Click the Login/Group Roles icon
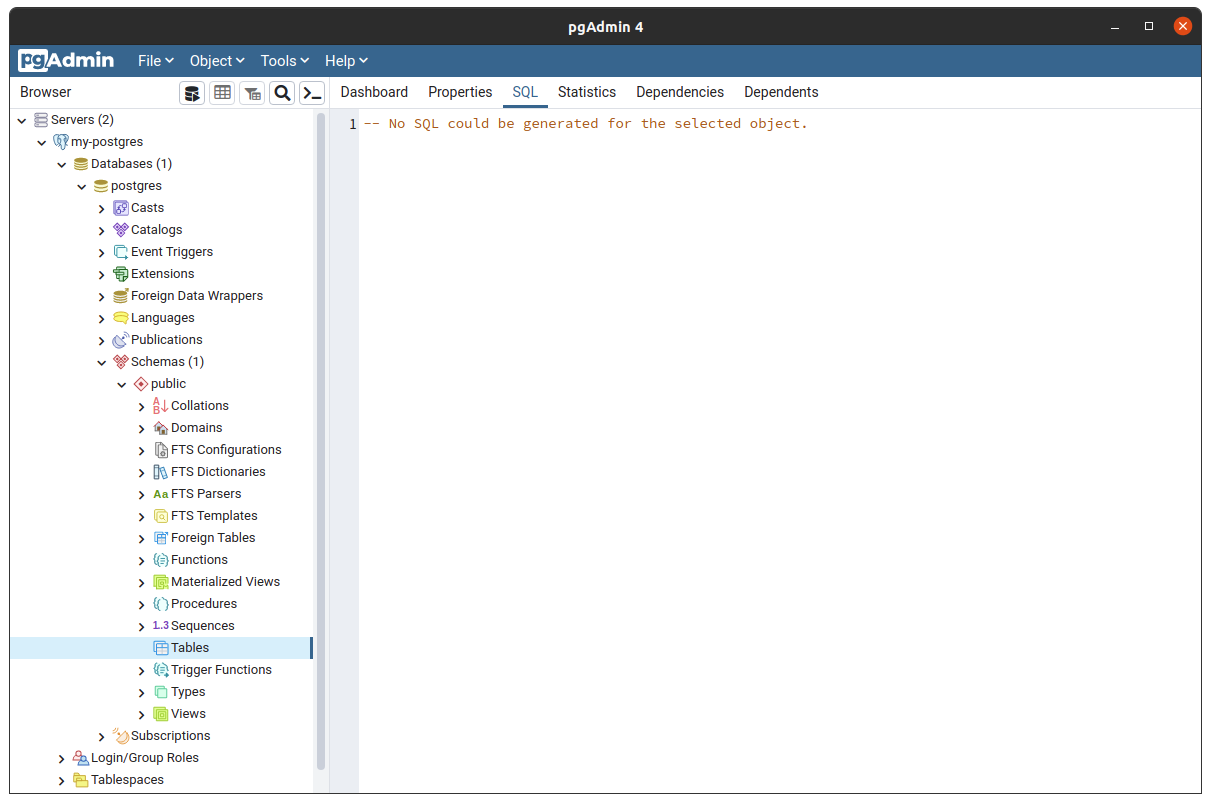1211x803 pixels. [81, 758]
